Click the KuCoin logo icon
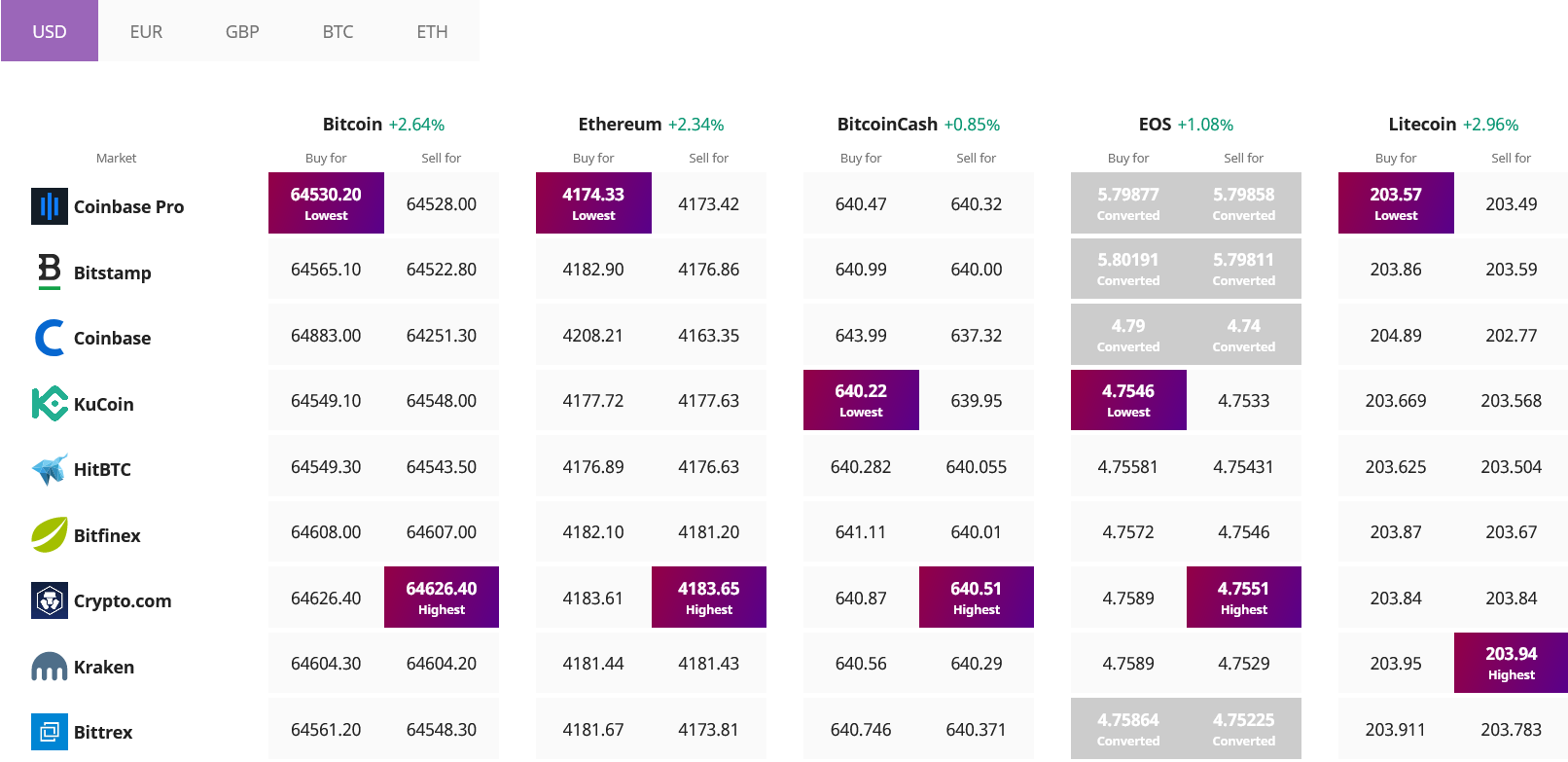Image resolution: width=1568 pixels, height=762 pixels. point(50,403)
